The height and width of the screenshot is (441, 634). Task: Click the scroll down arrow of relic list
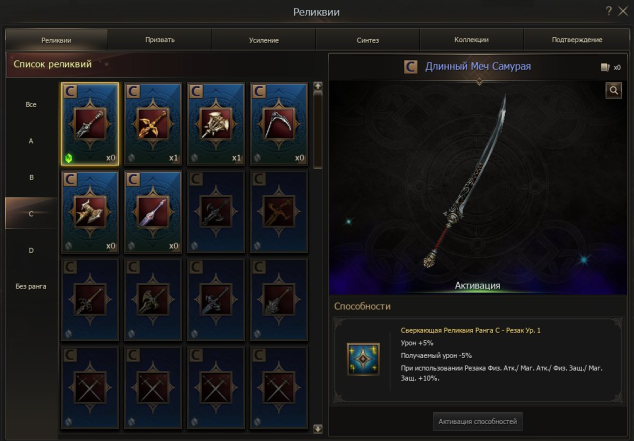coord(318,428)
